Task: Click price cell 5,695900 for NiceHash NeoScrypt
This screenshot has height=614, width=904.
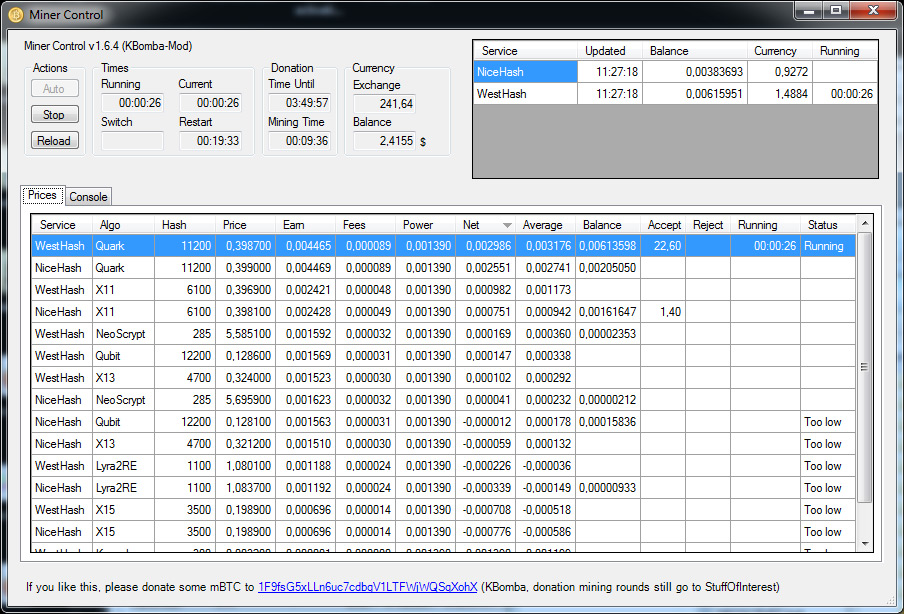Action: click(245, 400)
